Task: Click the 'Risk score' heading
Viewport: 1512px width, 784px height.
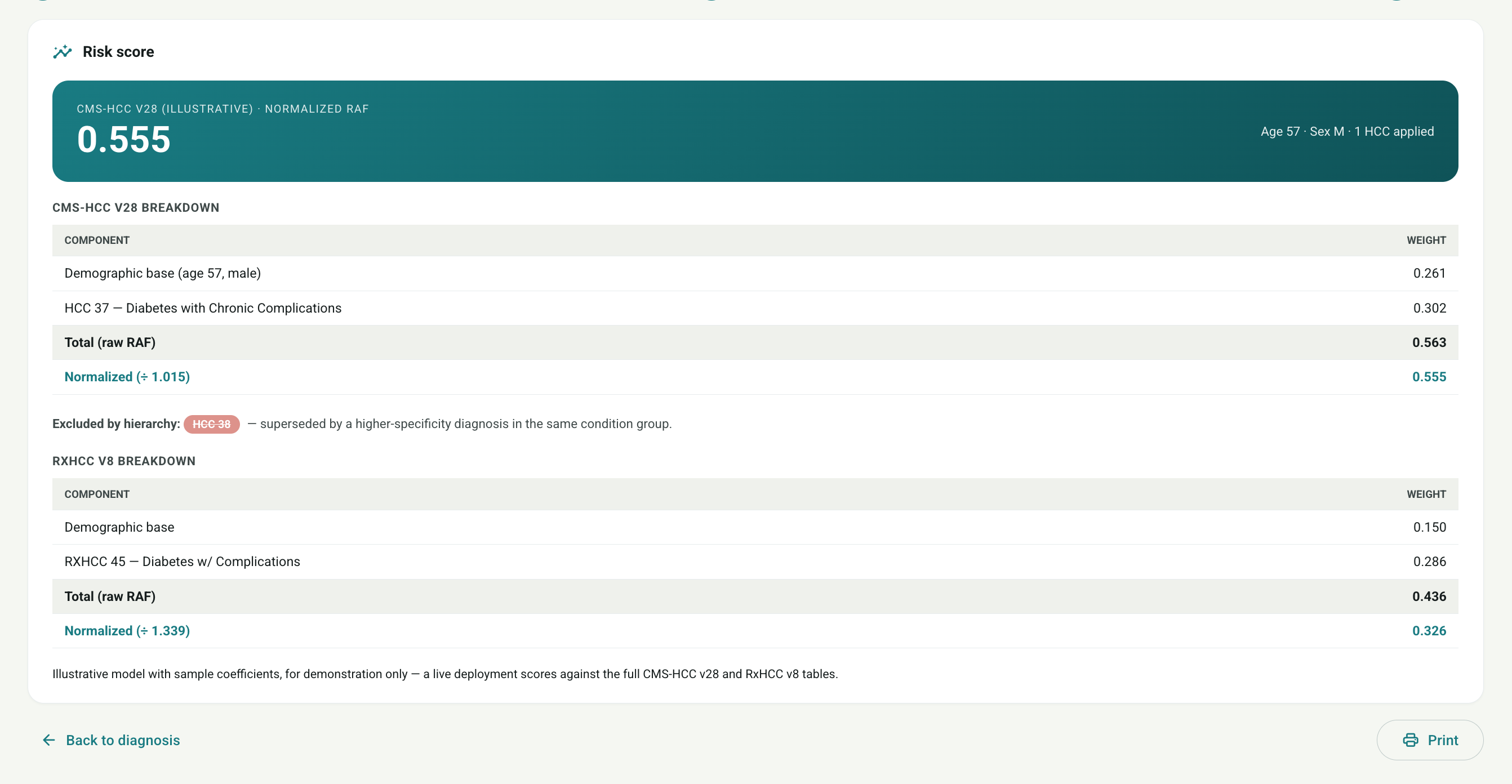Action: (x=118, y=52)
